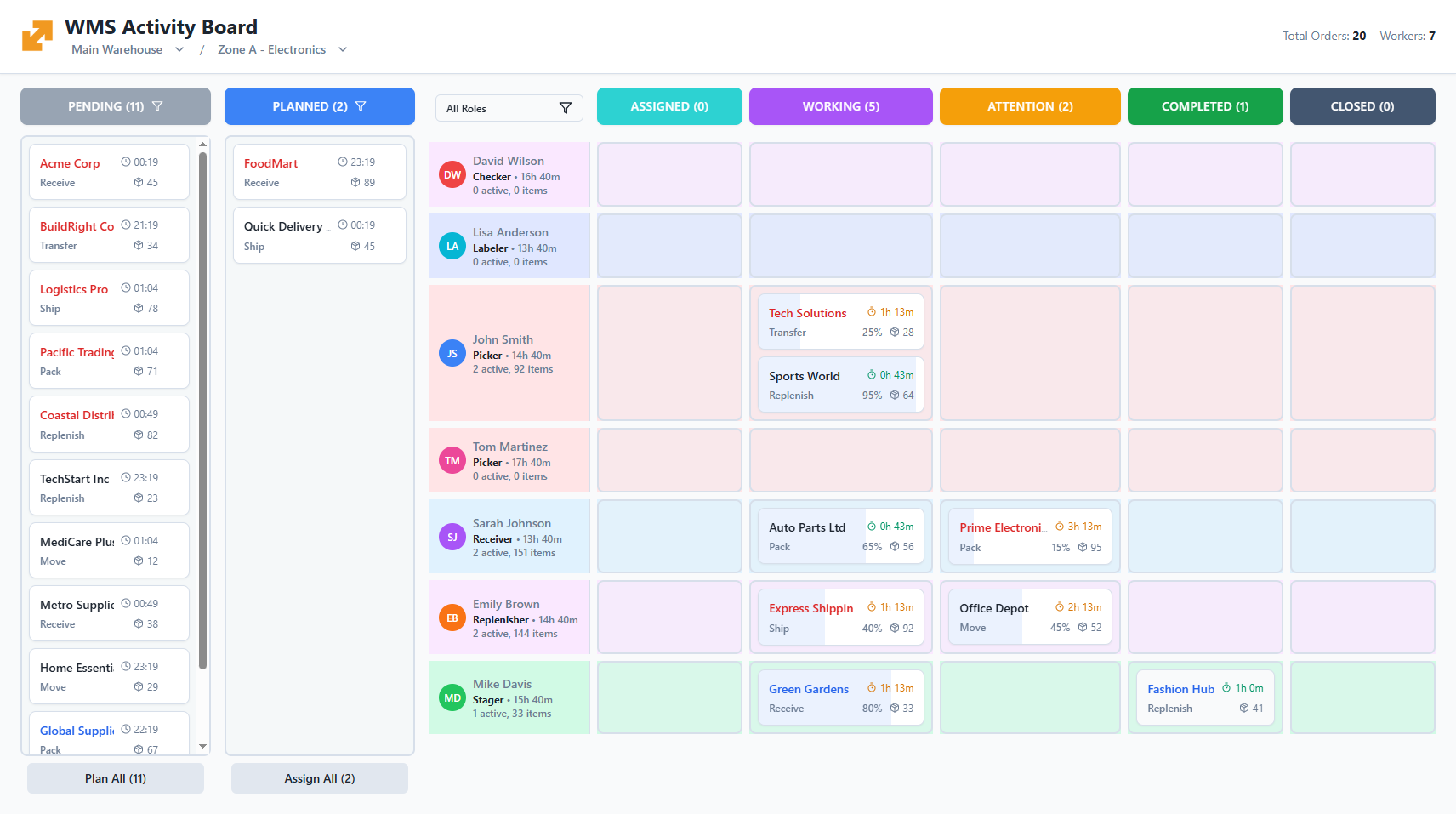Click the Auto Parts Ltd progress card
Viewport: 1456px width, 814px height.
pos(841,536)
